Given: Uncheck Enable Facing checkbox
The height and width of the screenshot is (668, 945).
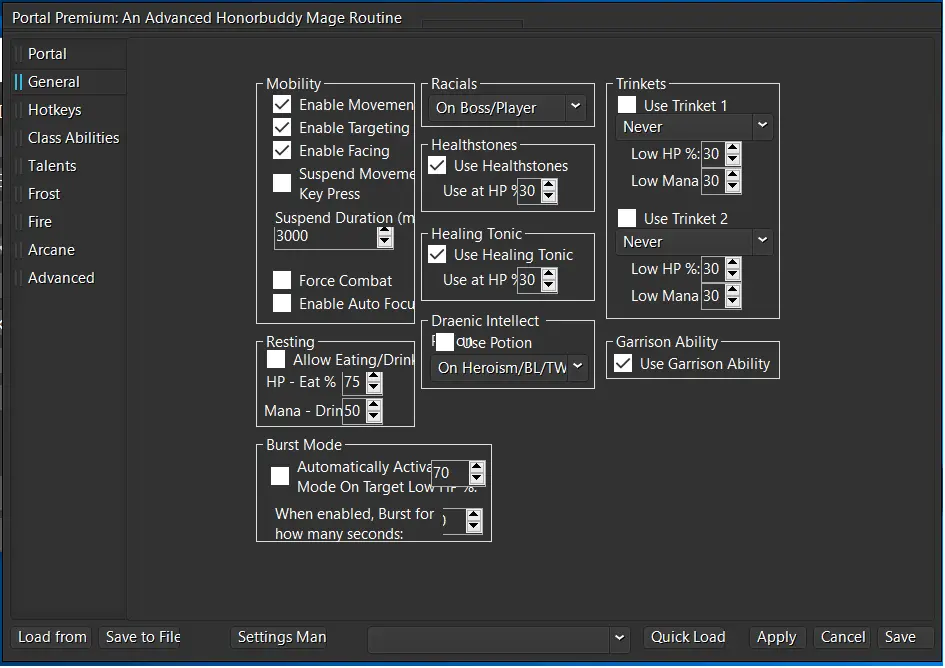Looking at the screenshot, I should tap(282, 151).
